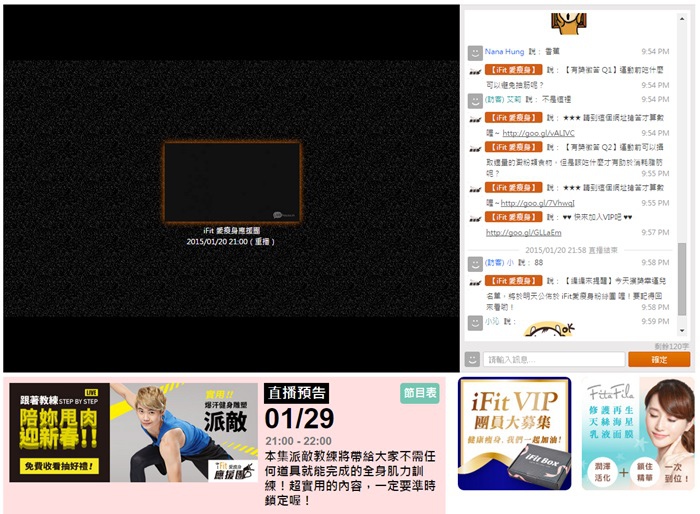Open the Nana Hung username link
700x514 pixels.
point(504,51)
